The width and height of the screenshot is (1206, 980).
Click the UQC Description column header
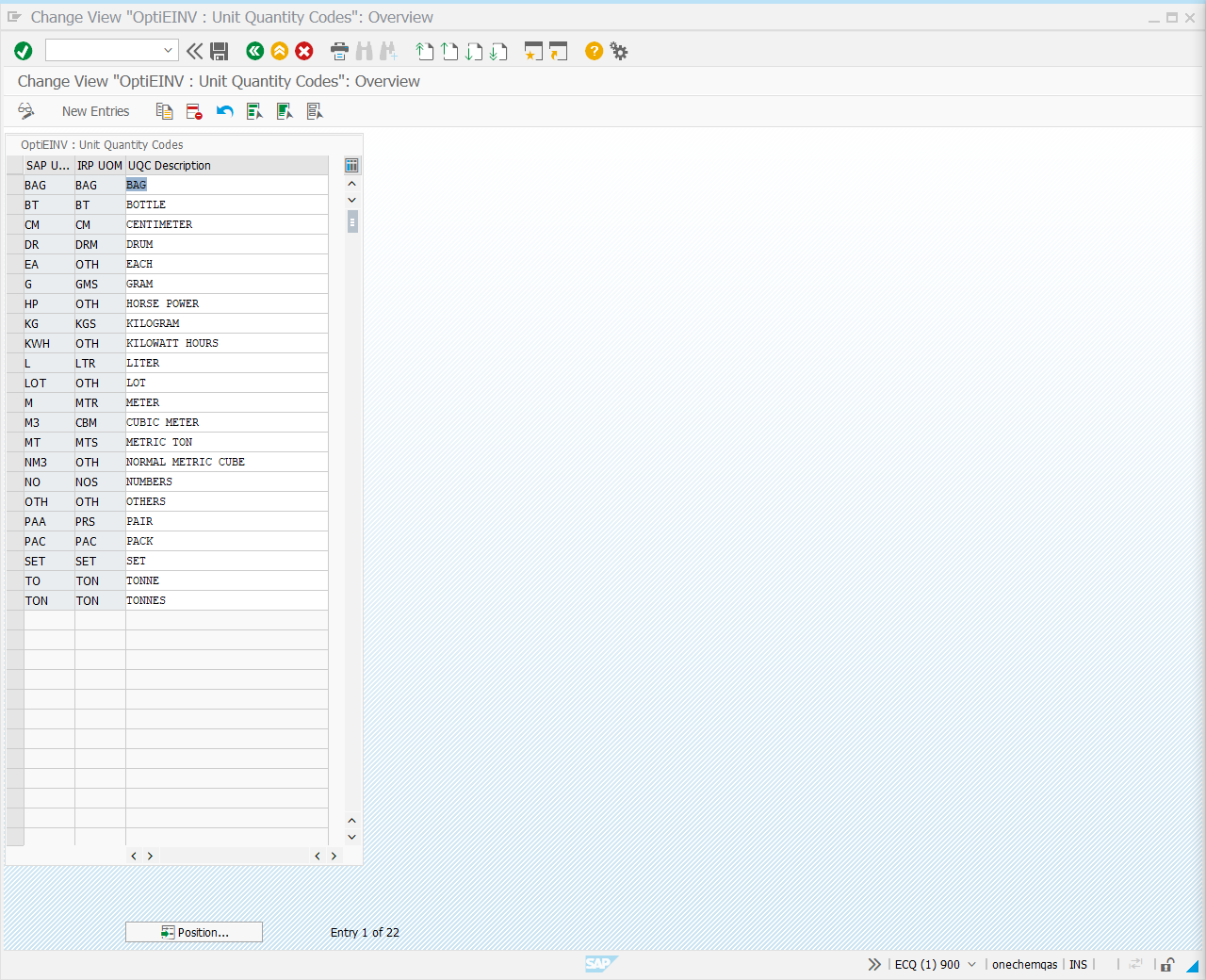(x=226, y=165)
